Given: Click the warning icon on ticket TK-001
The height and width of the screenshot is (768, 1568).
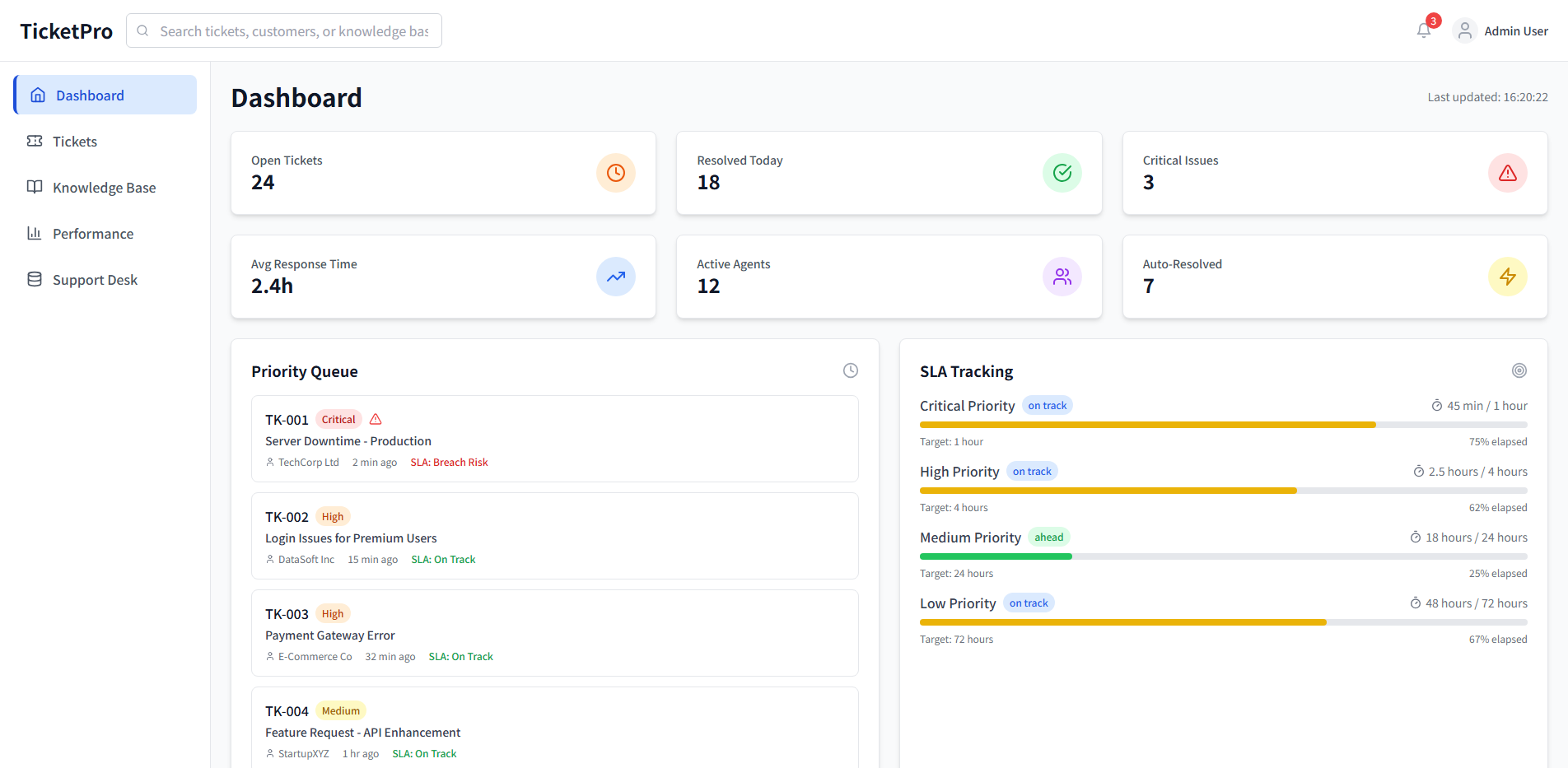Looking at the screenshot, I should (376, 419).
